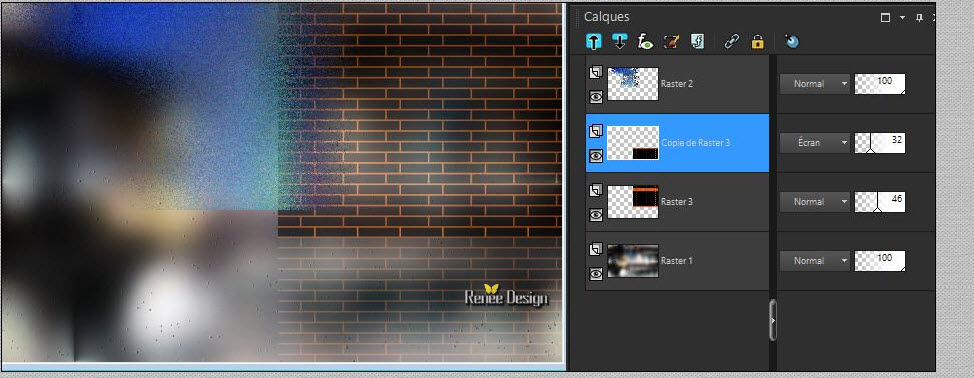Hide the Raster 2 layer
This screenshot has height=378, width=974.
596,96
